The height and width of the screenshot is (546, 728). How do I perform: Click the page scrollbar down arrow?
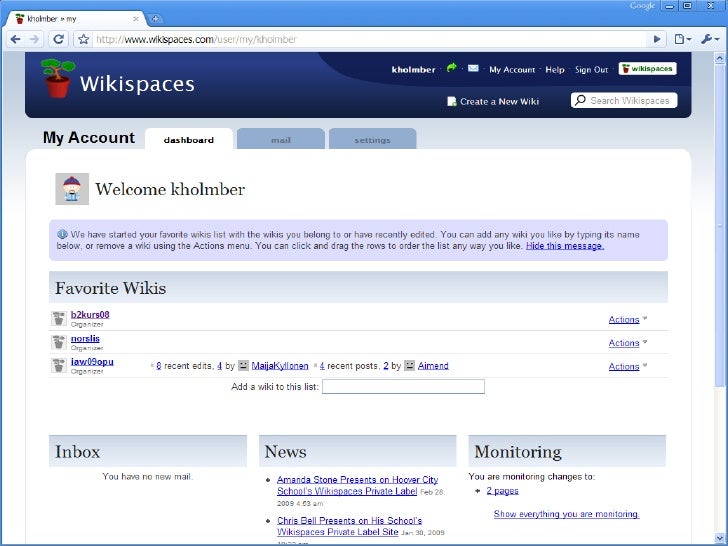pos(720,538)
